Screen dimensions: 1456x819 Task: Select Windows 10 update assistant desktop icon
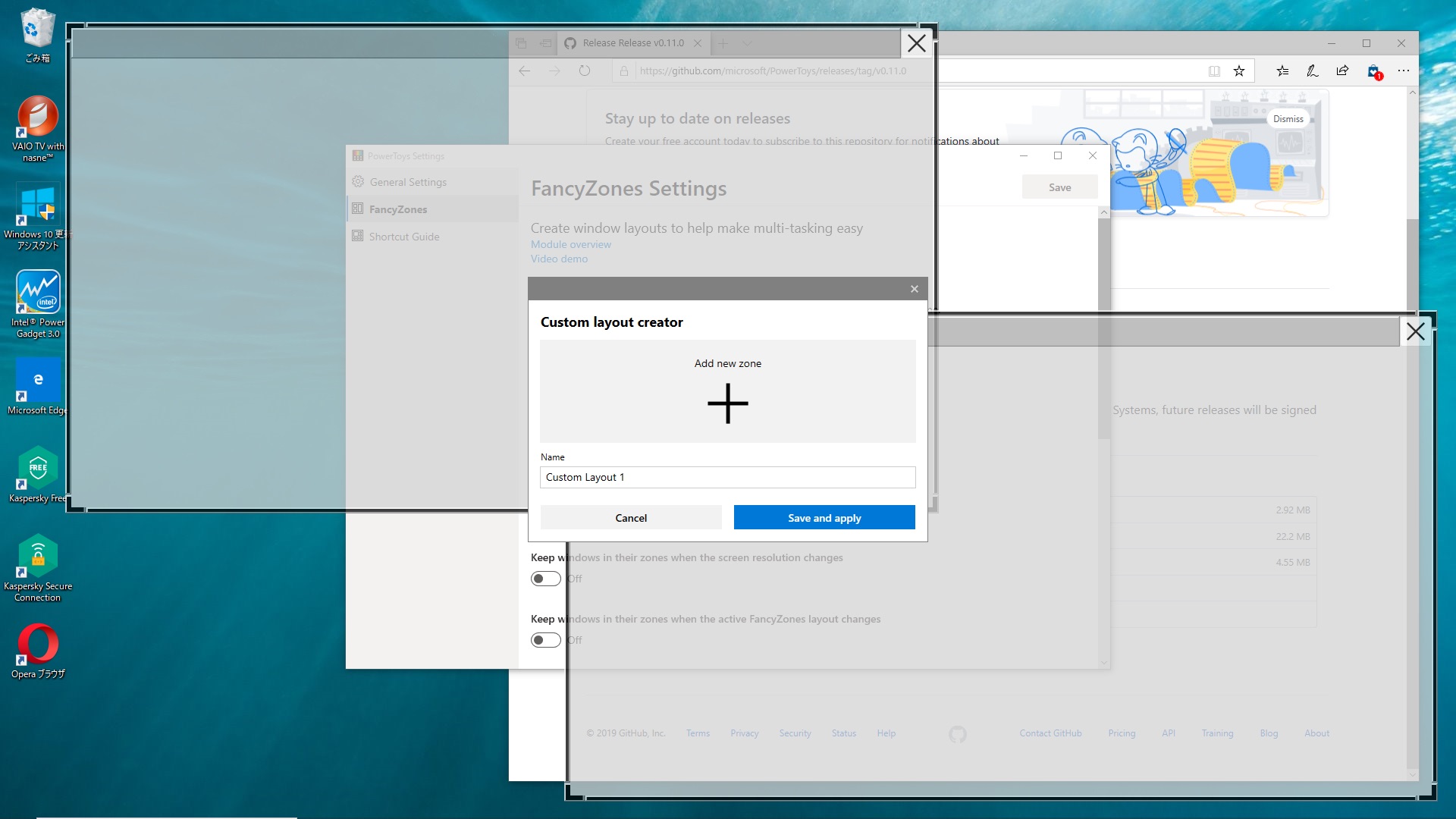[37, 217]
